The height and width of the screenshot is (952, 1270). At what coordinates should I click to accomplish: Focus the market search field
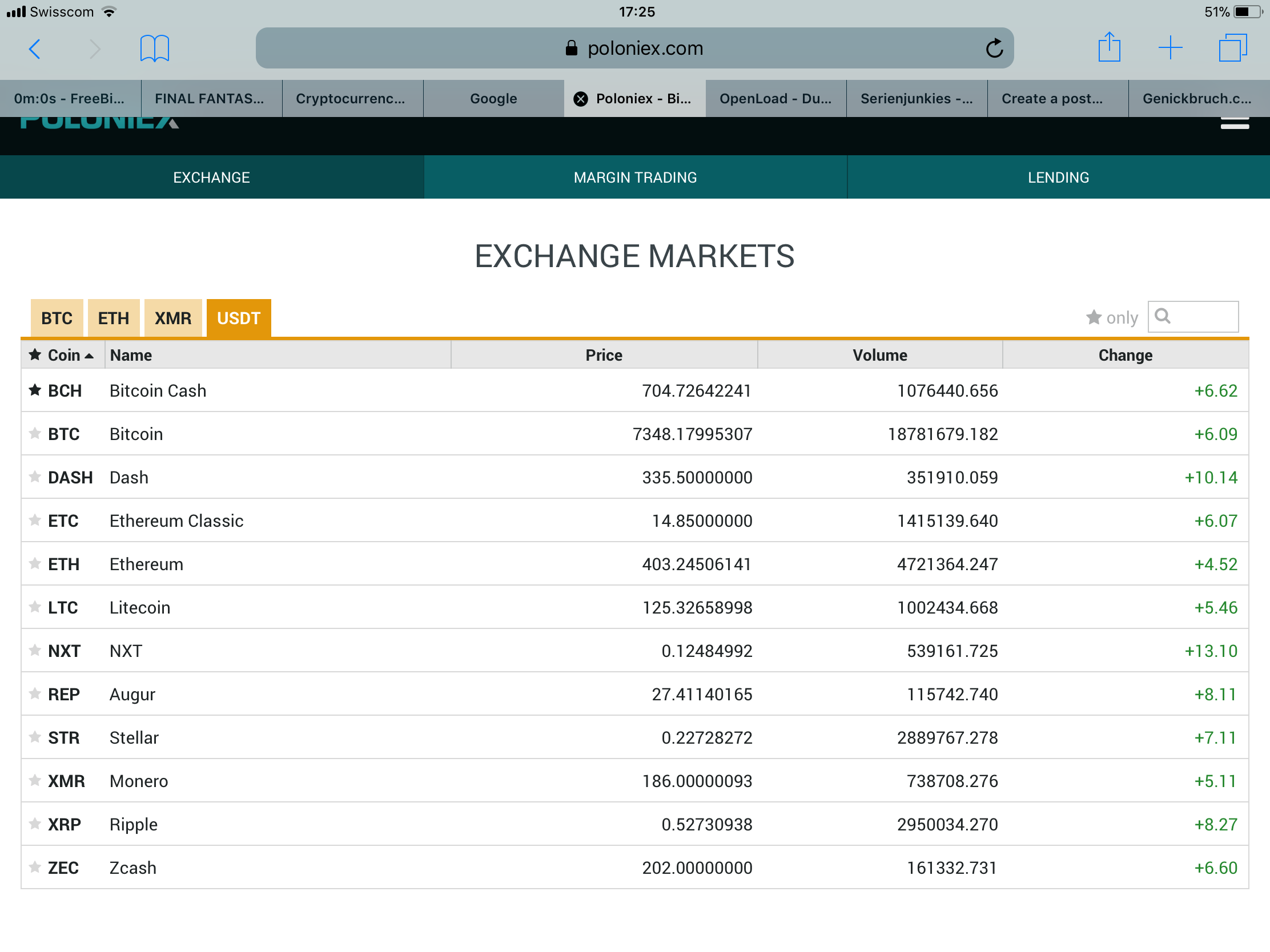(x=1193, y=316)
